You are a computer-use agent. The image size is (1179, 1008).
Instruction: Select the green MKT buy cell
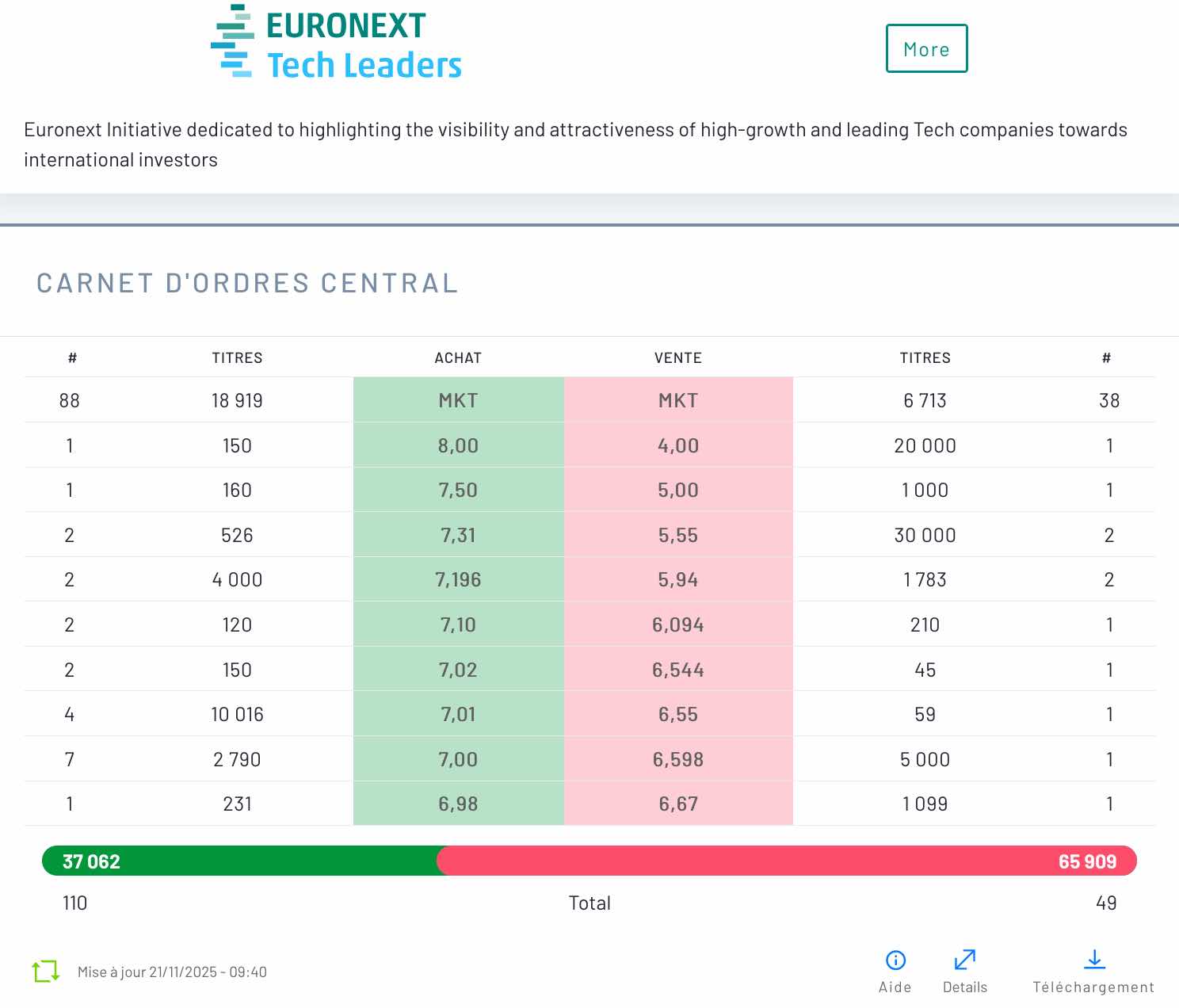[x=458, y=400]
